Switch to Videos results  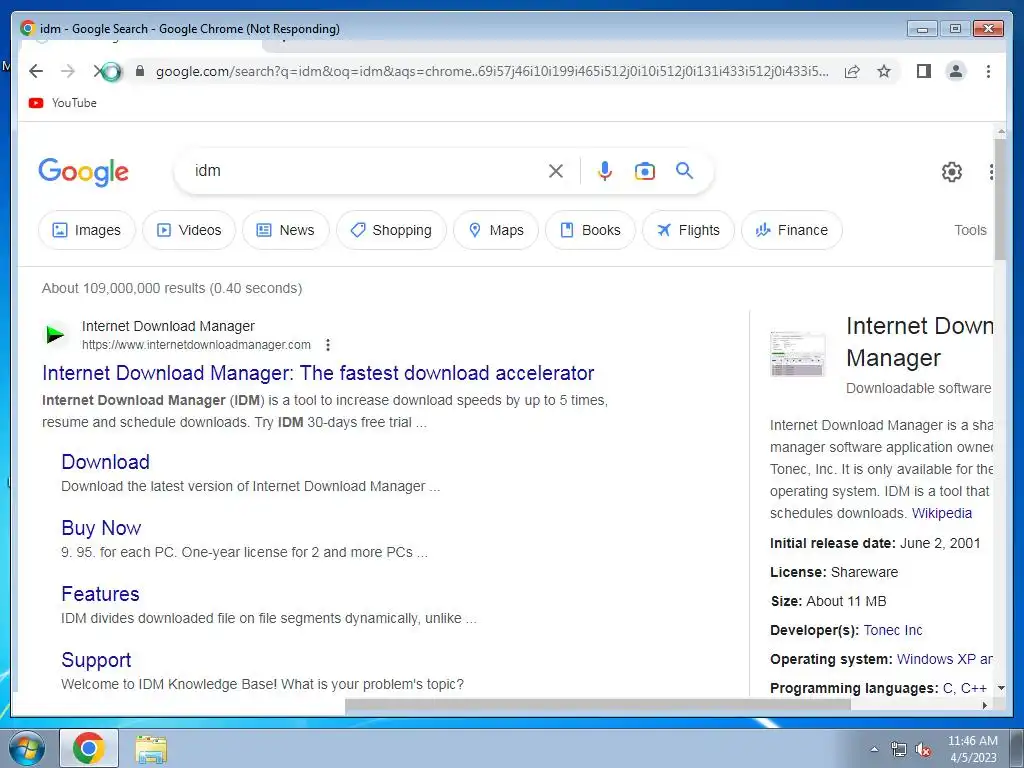(x=189, y=230)
